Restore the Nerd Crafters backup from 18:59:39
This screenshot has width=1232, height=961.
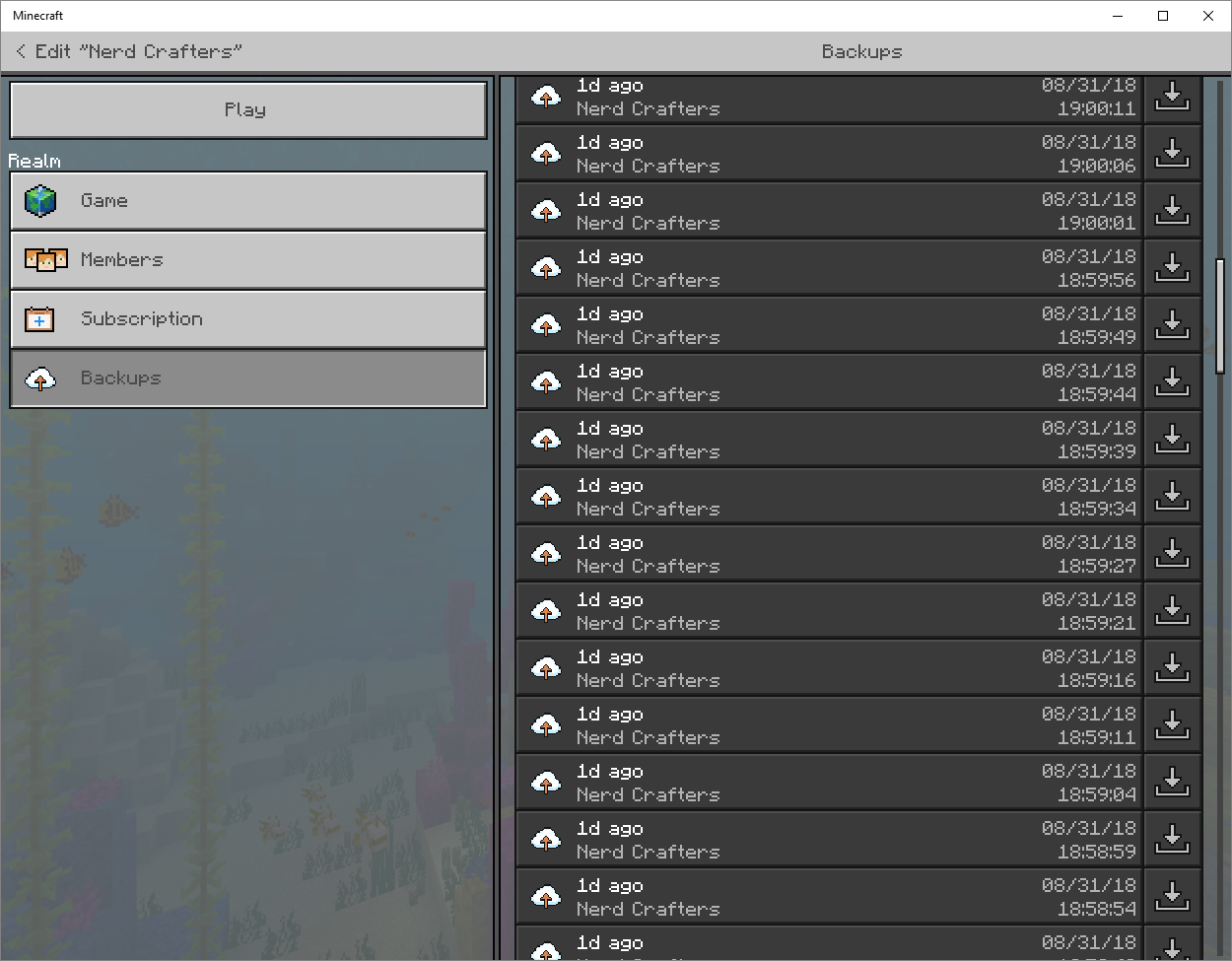coord(829,439)
